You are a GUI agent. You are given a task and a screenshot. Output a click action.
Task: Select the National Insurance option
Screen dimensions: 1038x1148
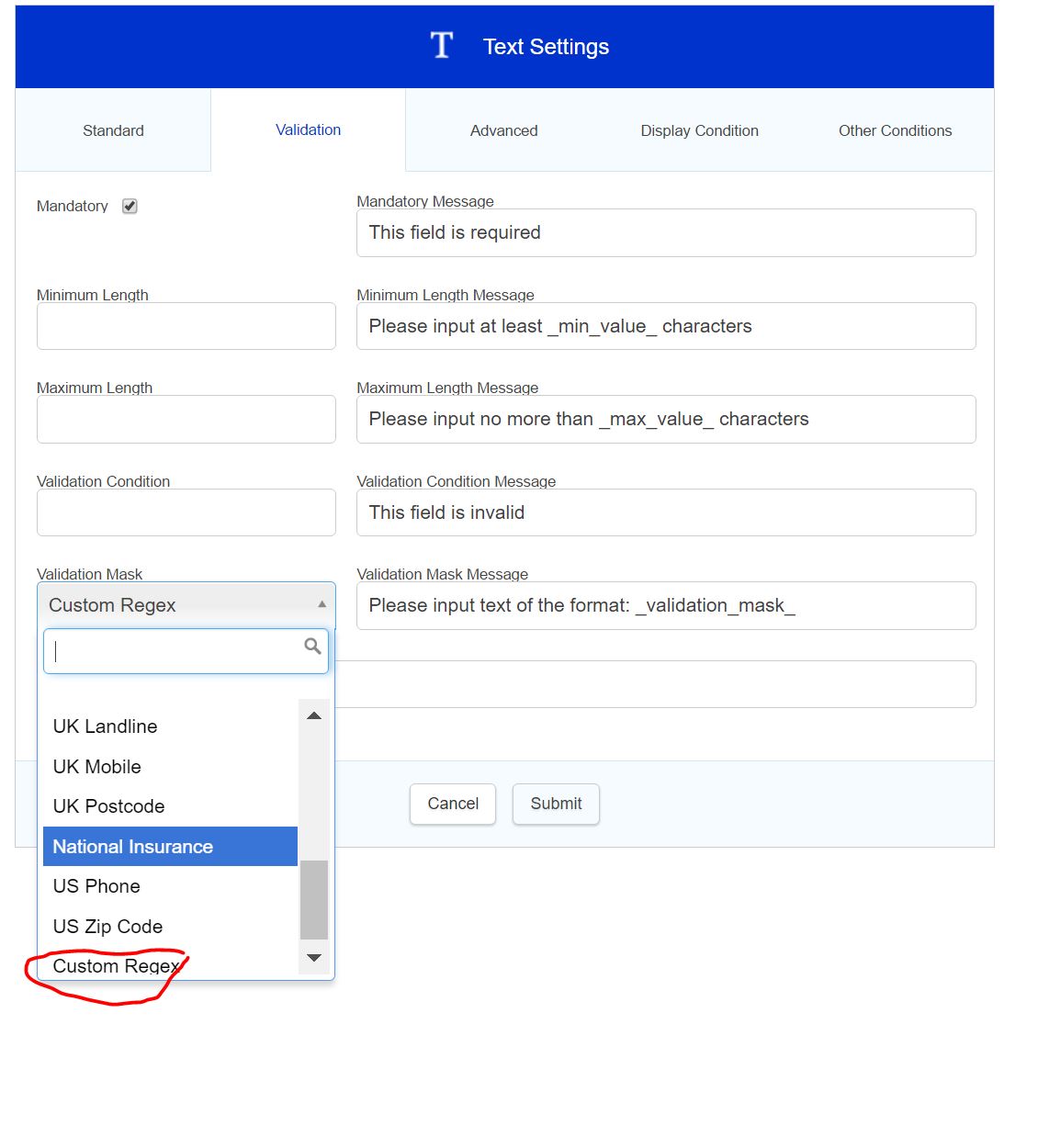point(170,847)
